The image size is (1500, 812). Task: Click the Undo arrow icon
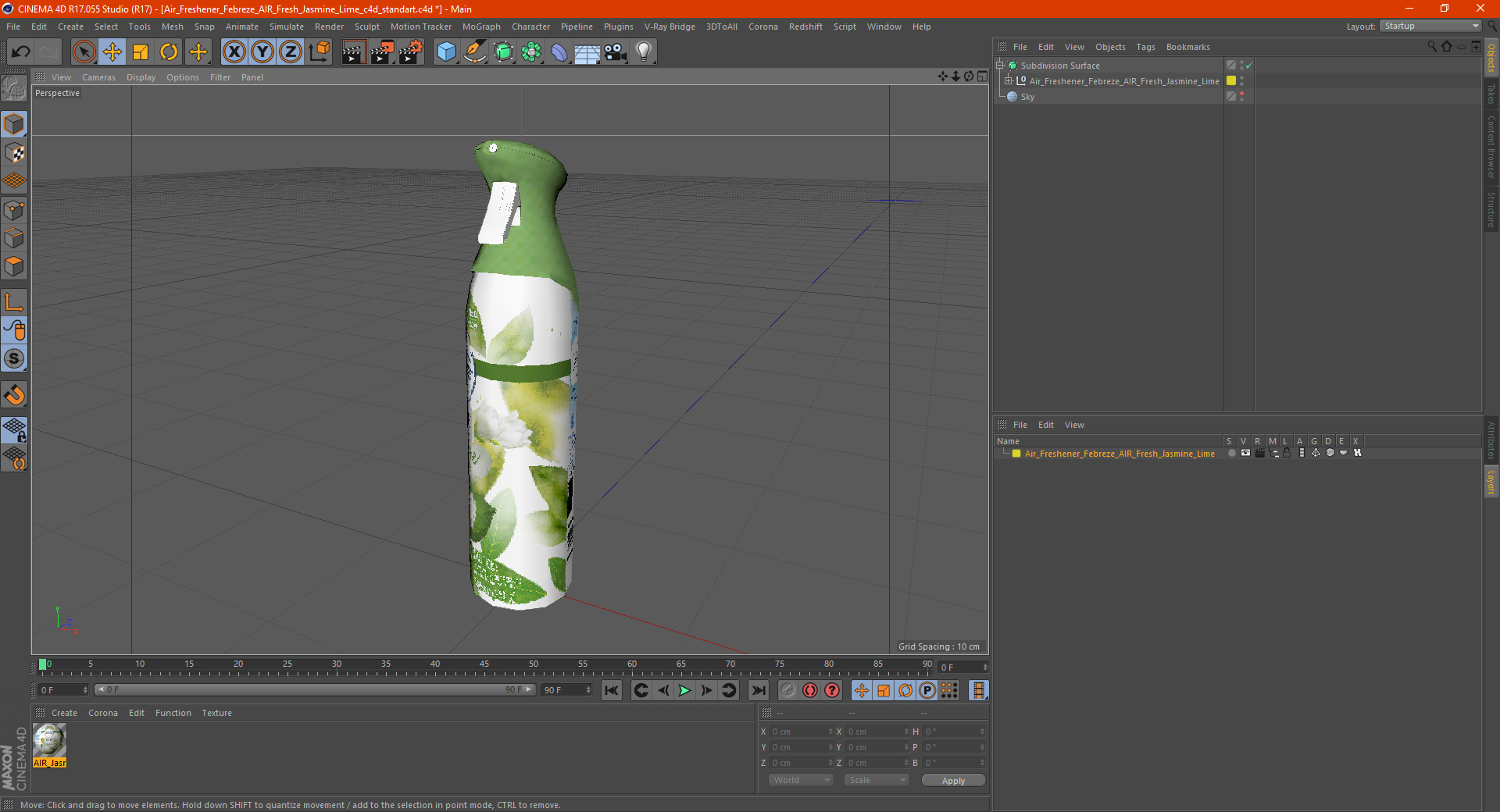[x=21, y=52]
